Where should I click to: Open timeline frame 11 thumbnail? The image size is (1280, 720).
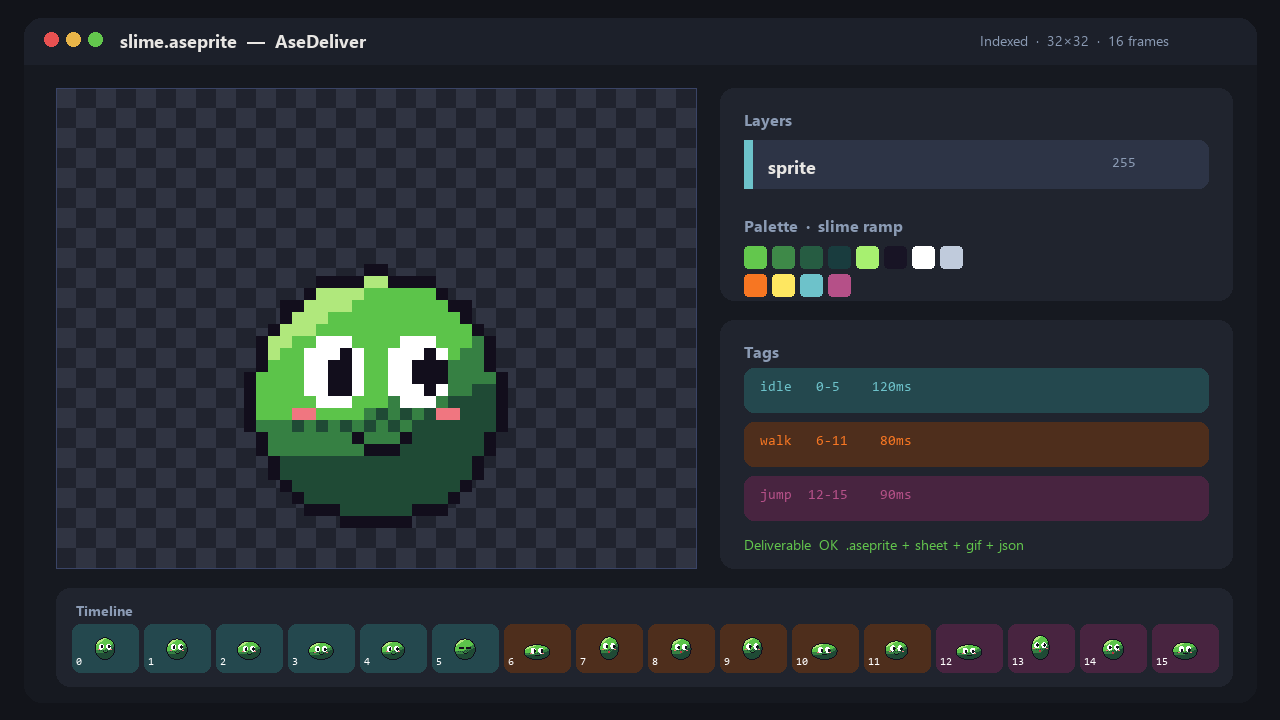(897, 649)
